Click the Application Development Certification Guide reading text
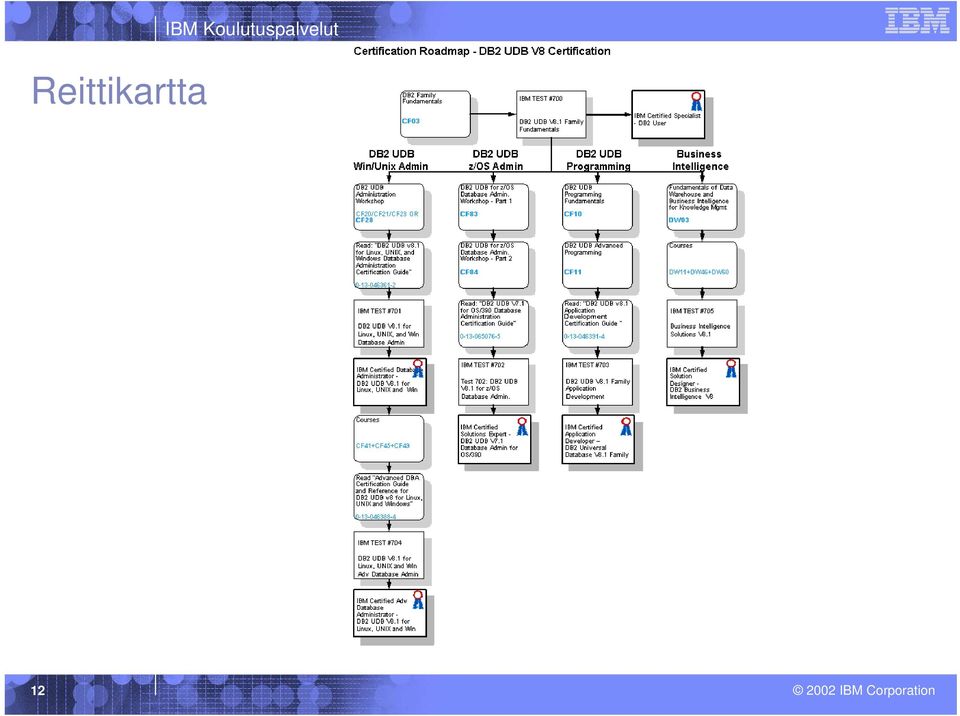The image size is (960, 716). click(596, 314)
